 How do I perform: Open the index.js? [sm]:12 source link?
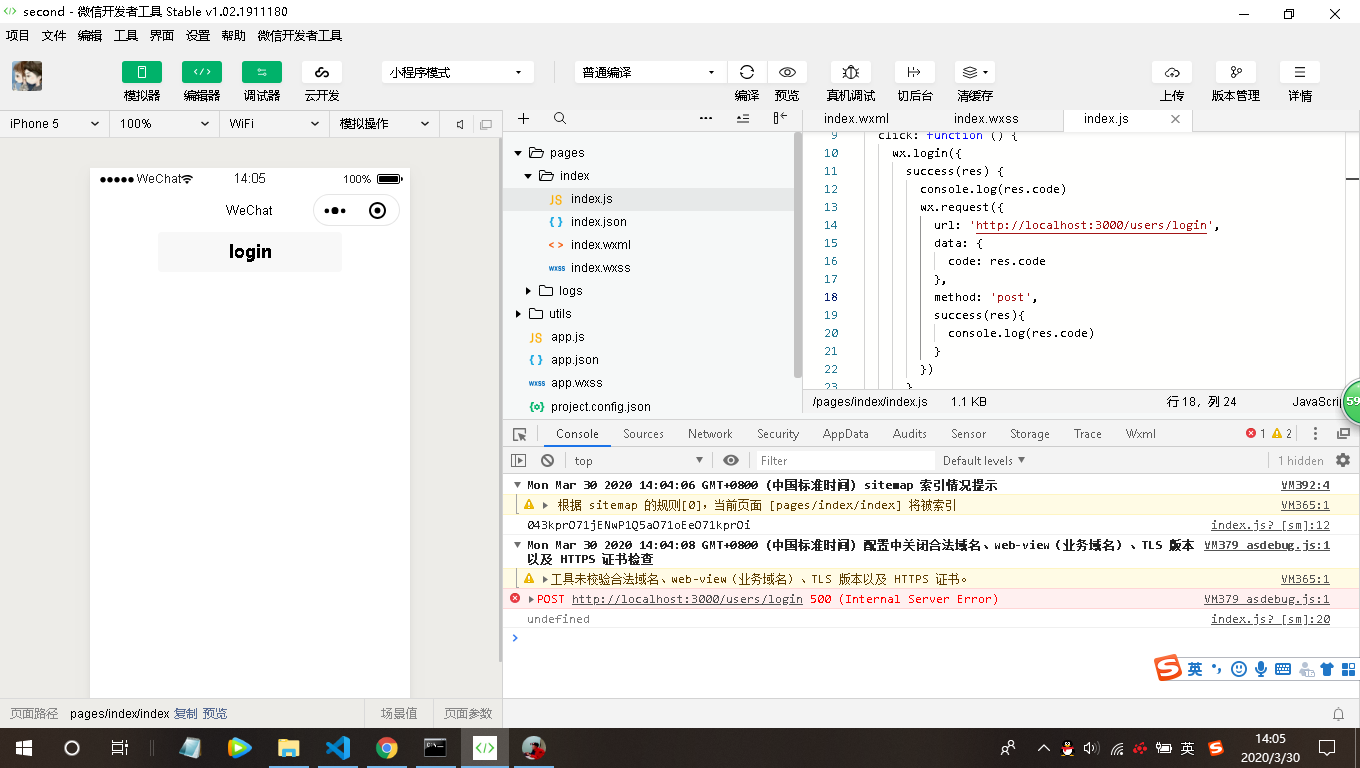pyautogui.click(x=1270, y=525)
